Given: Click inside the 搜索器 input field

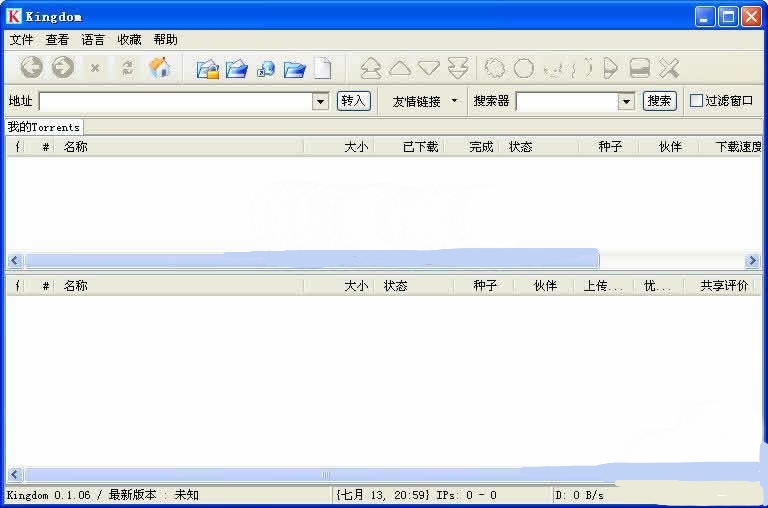Looking at the screenshot, I should 567,101.
